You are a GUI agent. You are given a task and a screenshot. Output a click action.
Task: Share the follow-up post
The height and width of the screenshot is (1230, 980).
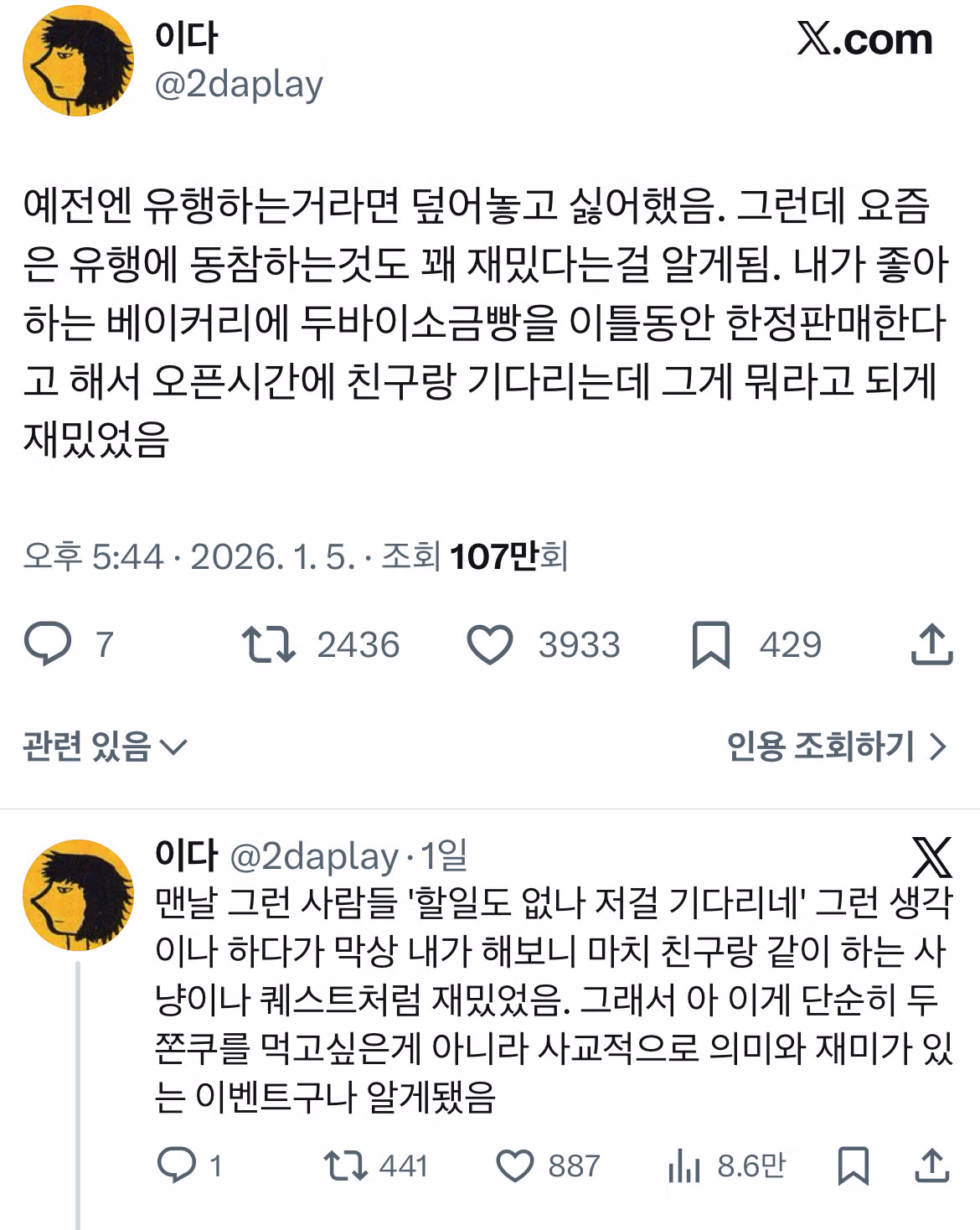pos(931,1165)
